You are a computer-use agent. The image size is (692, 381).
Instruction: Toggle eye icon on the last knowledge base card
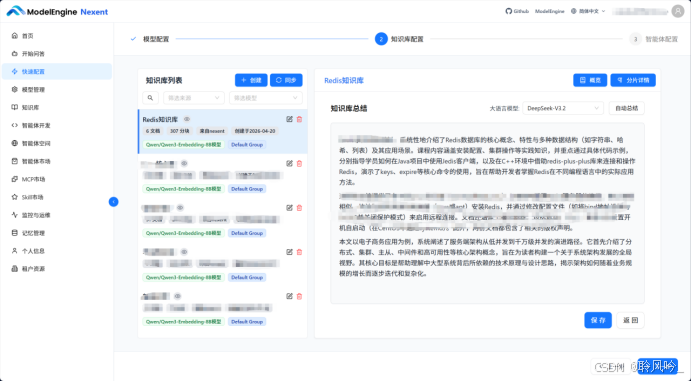point(177,296)
